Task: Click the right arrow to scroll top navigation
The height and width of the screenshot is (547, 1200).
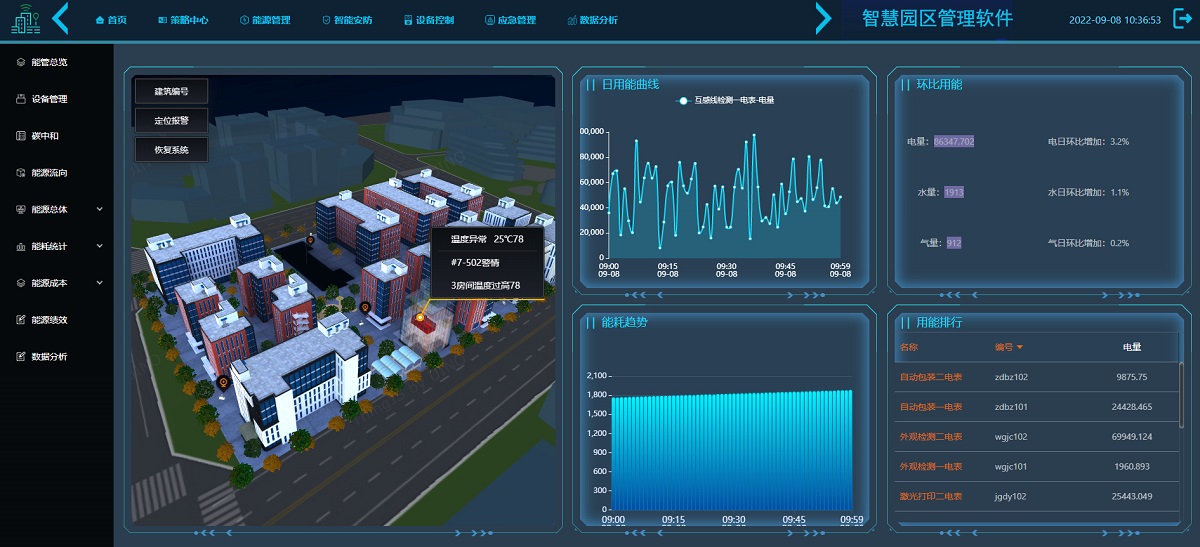Action: [x=823, y=19]
